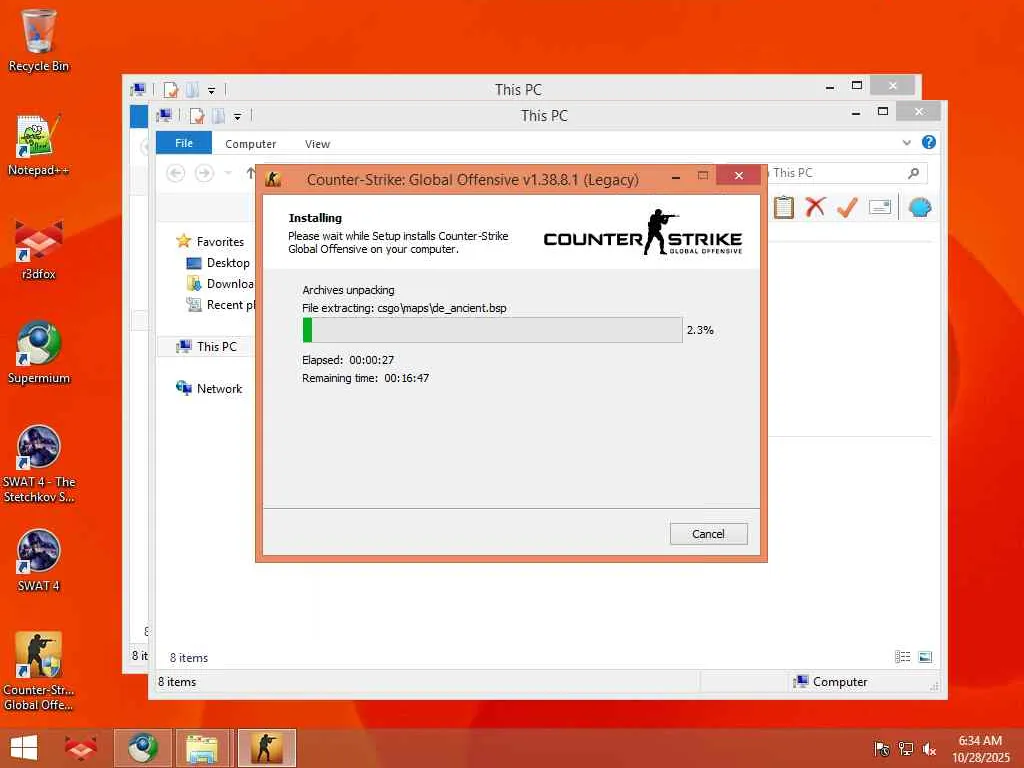Click the taskbar clock showing 6:34 AM
The image size is (1024, 768).
point(980,748)
